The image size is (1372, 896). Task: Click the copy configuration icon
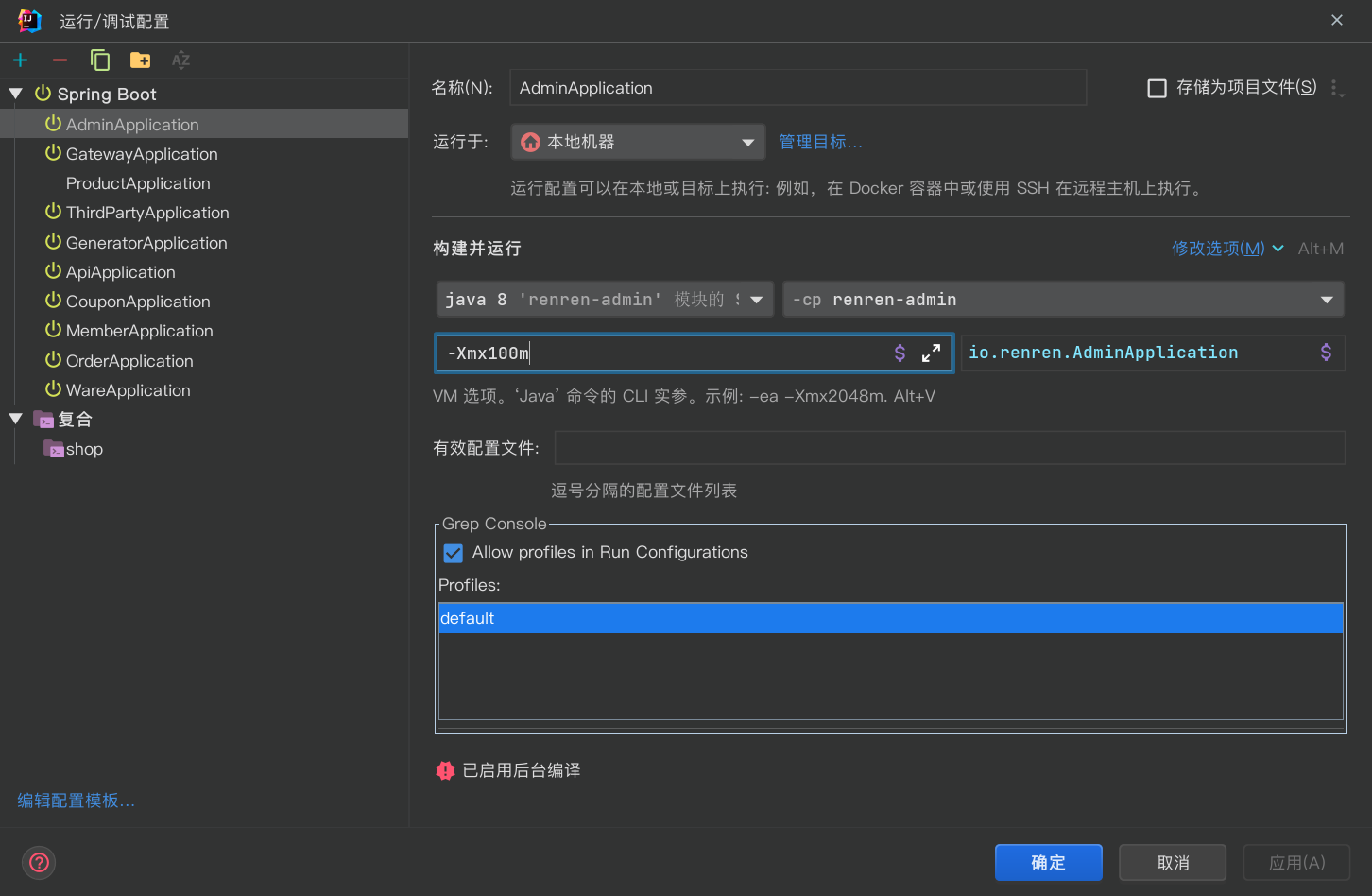pyautogui.click(x=100, y=60)
